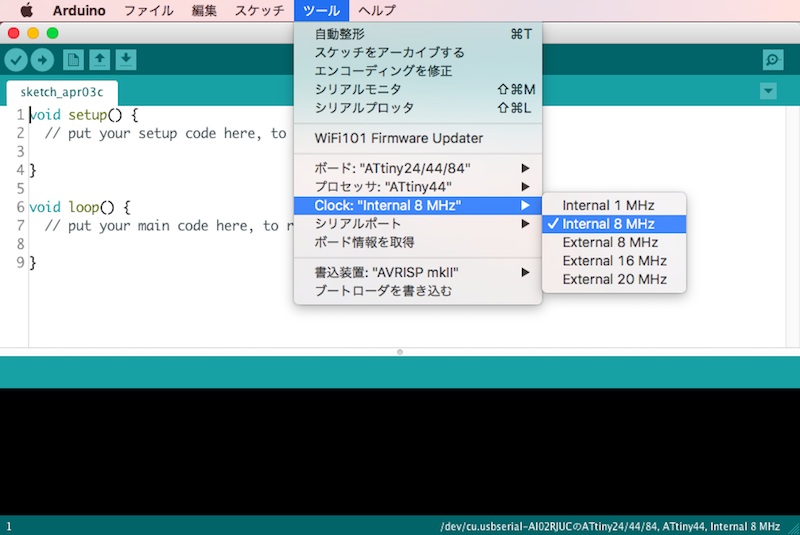Select ボード情報を取得 entry
This screenshot has width=800, height=535.
[418, 242]
